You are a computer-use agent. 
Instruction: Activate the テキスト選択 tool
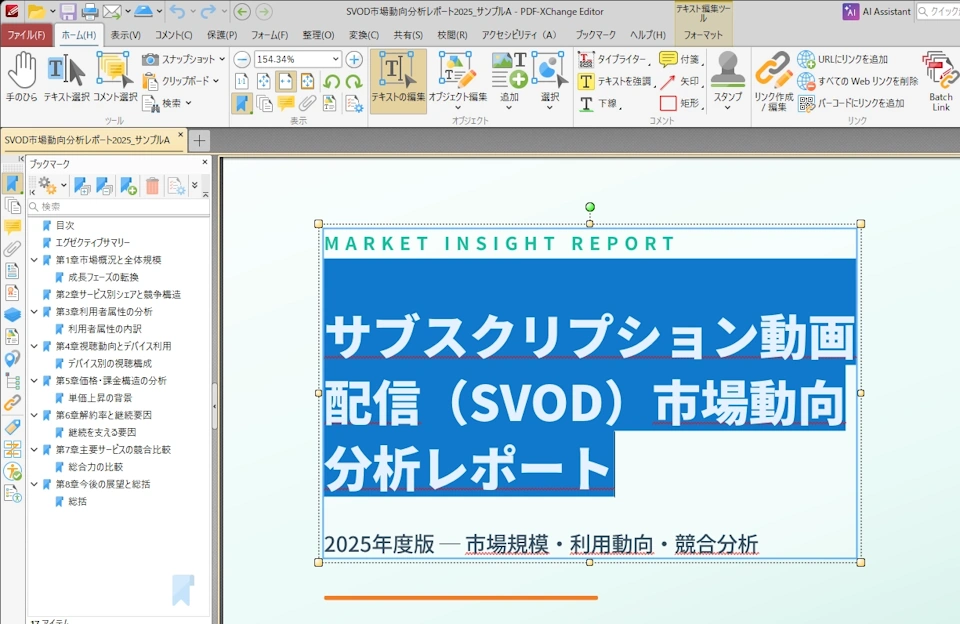(x=66, y=77)
